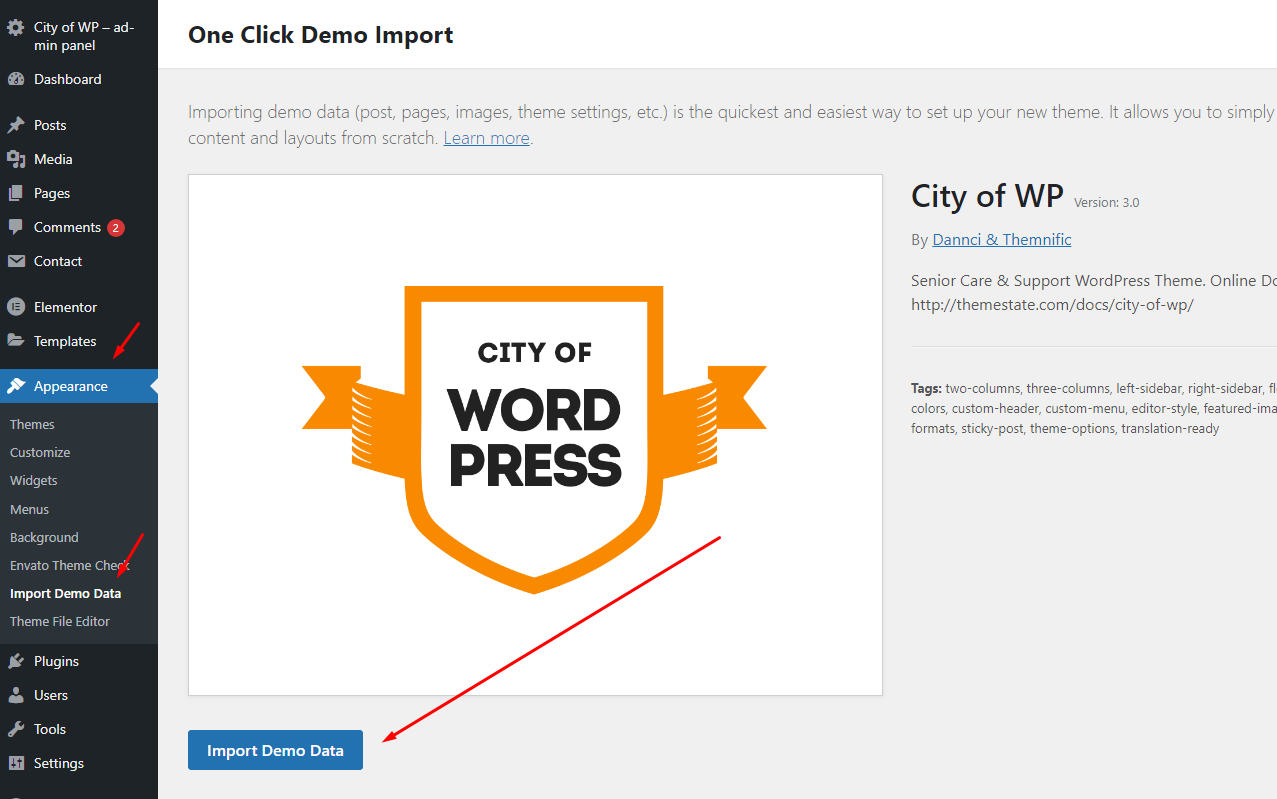The height and width of the screenshot is (799, 1277).
Task: Click the Elementor logo icon
Action: click(16, 307)
